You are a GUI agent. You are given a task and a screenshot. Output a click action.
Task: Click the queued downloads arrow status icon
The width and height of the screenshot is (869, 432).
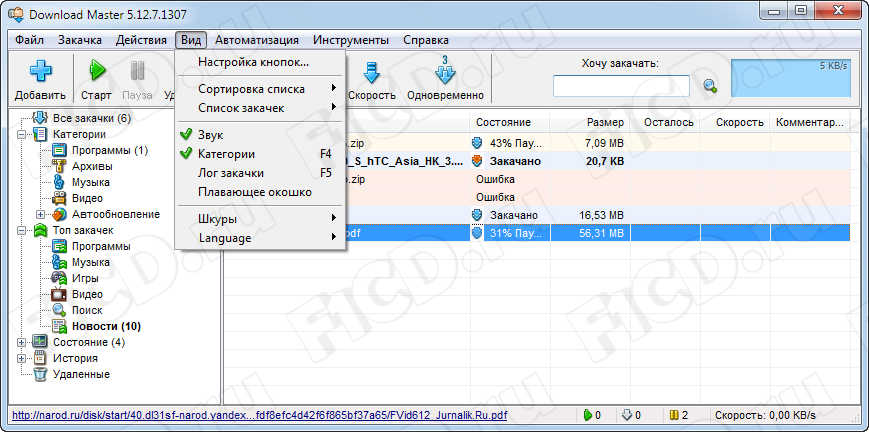(627, 415)
